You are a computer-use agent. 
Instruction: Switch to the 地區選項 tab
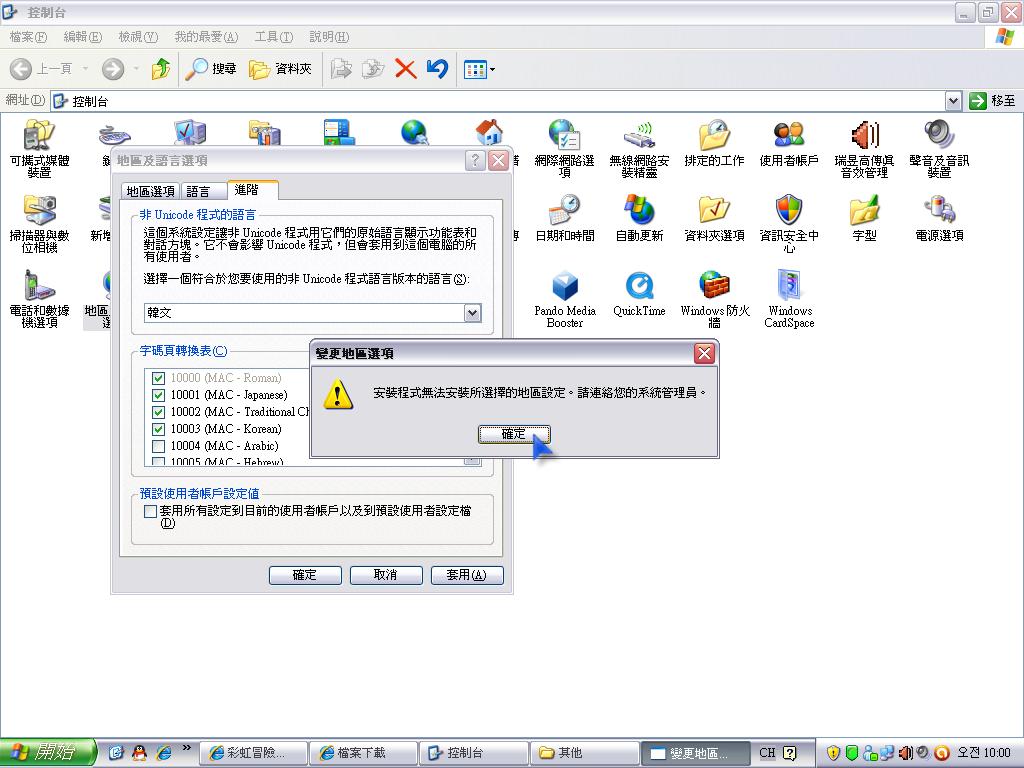(x=150, y=191)
